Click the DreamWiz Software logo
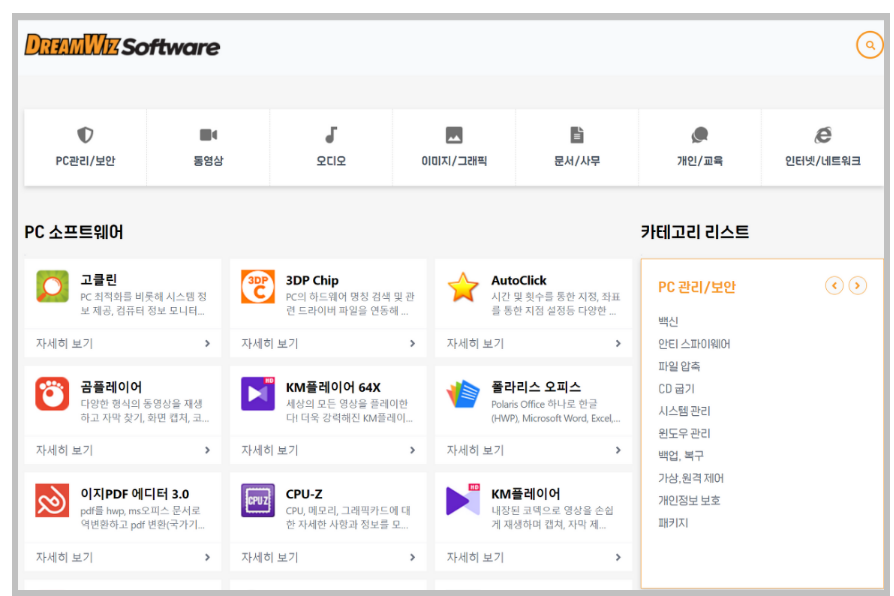This screenshot has height=596, width=894. (x=122, y=45)
